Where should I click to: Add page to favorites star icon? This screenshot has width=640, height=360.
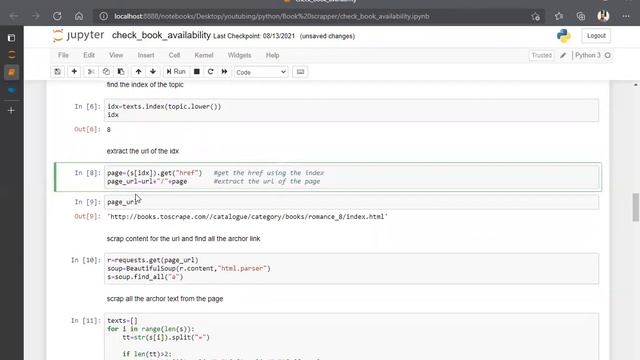[536, 16]
